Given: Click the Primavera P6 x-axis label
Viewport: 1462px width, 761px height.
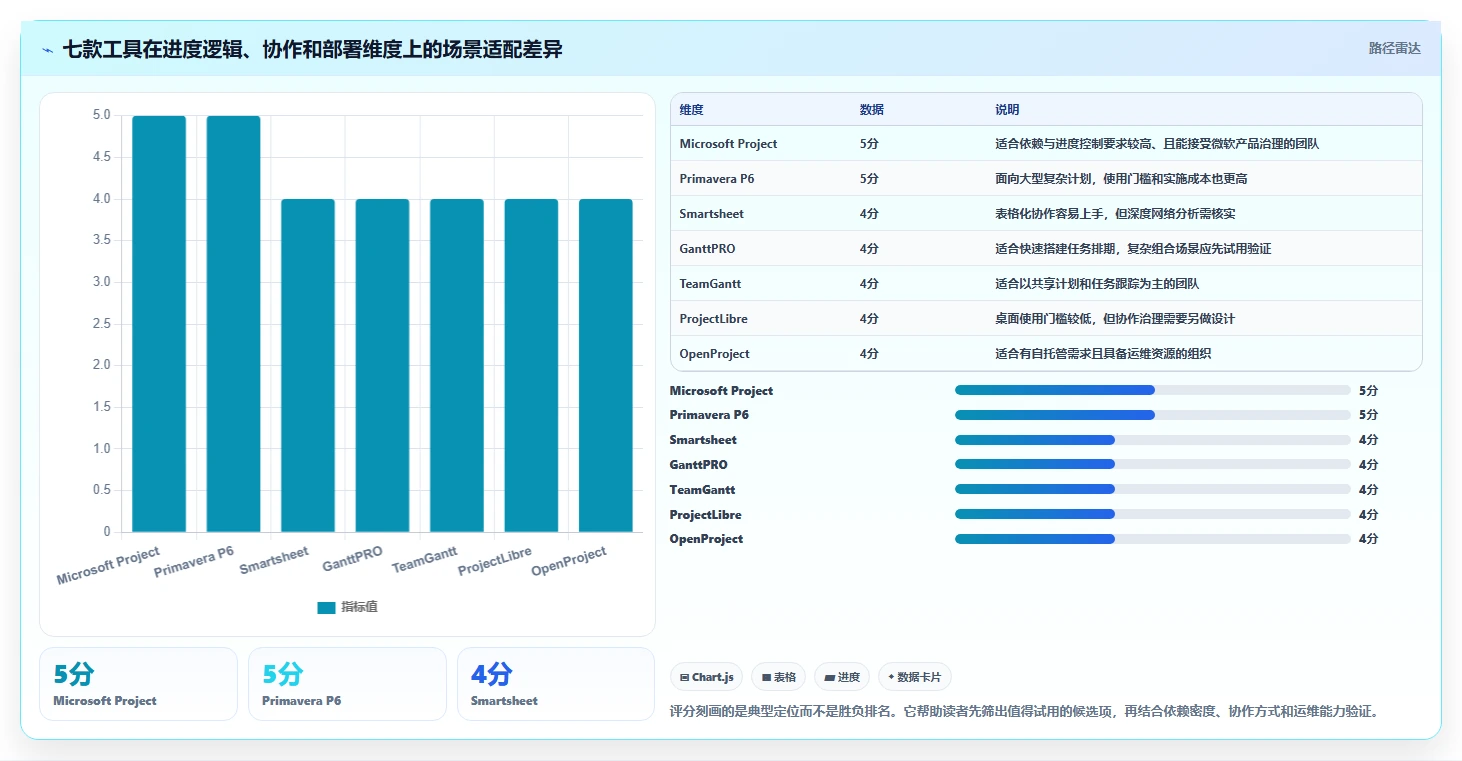Looking at the screenshot, I should [194, 561].
